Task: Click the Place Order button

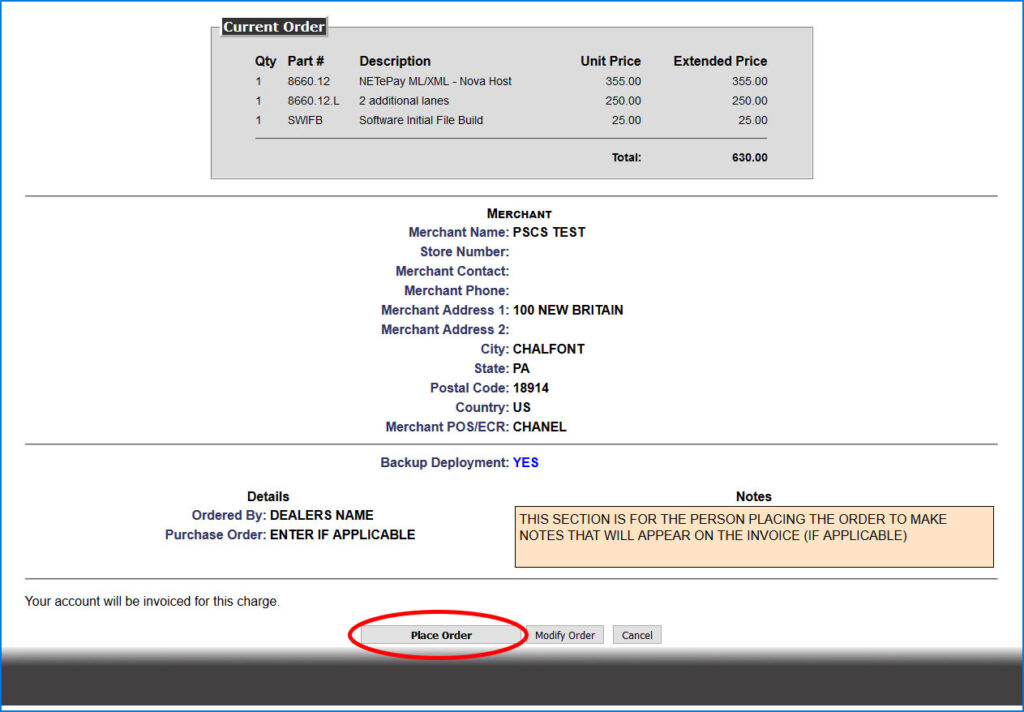Action: click(441, 635)
